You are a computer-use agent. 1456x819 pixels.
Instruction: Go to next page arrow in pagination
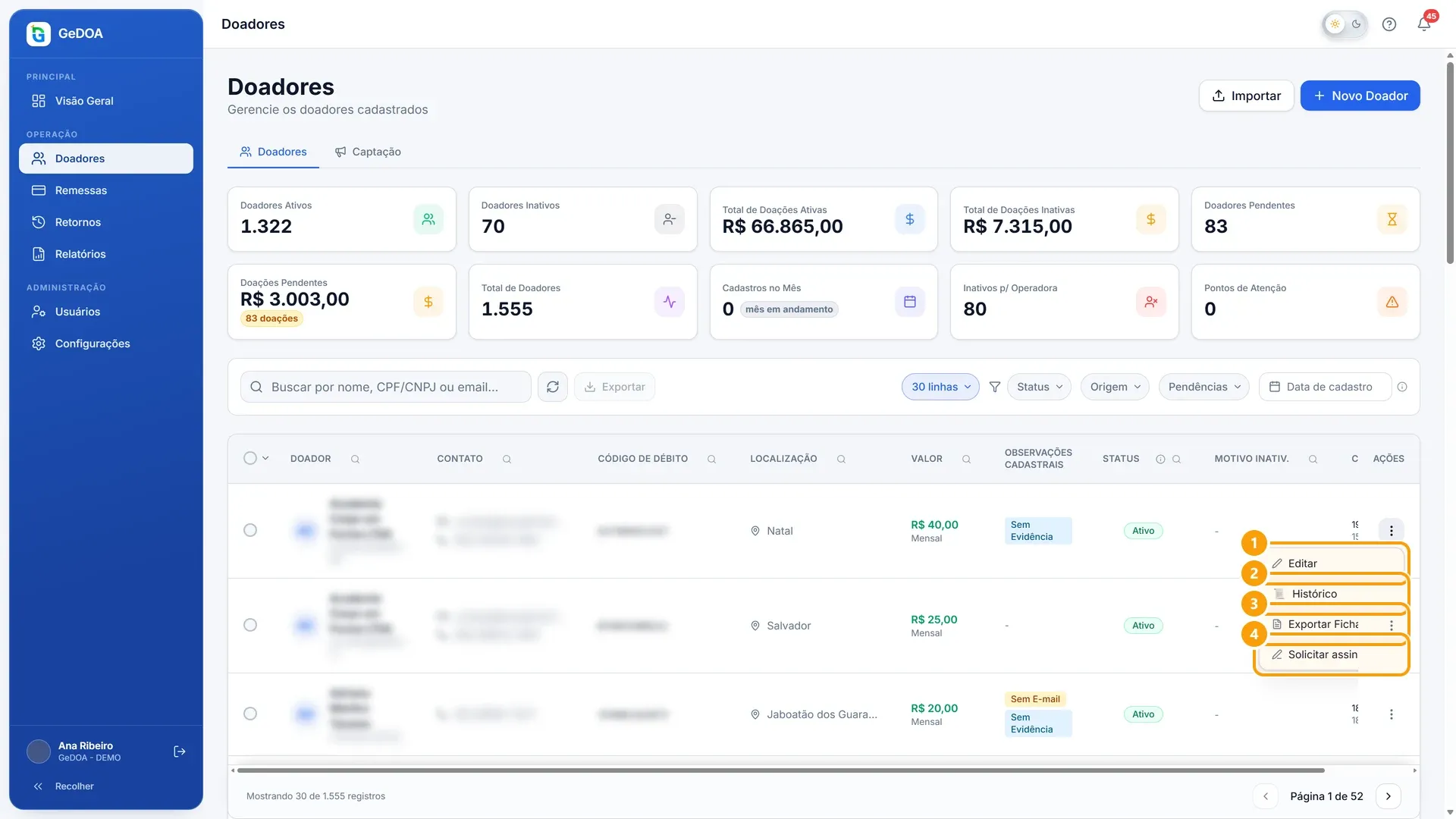1388,796
